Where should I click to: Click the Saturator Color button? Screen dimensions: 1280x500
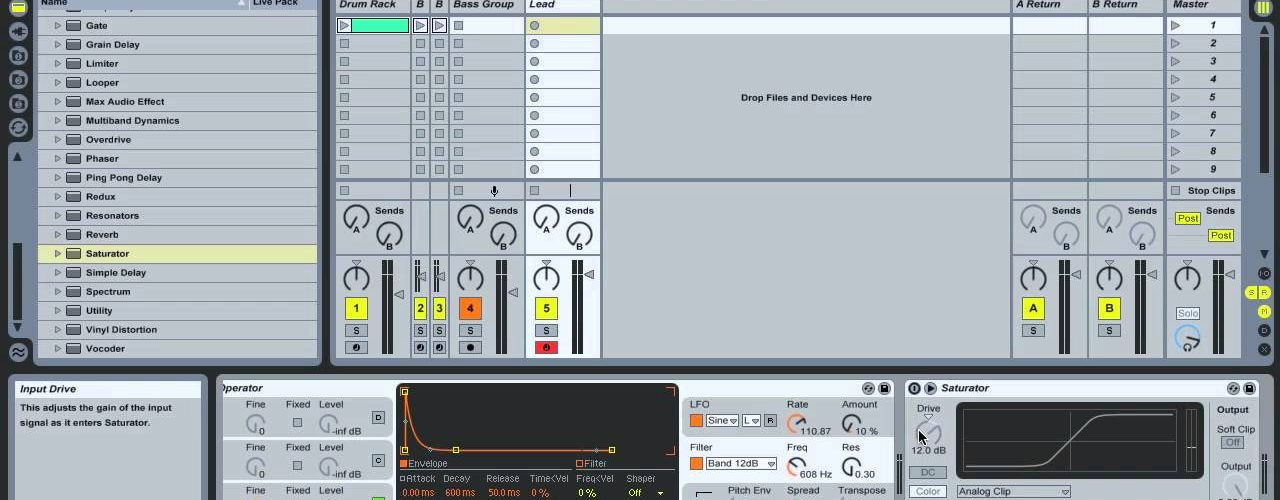click(928, 491)
